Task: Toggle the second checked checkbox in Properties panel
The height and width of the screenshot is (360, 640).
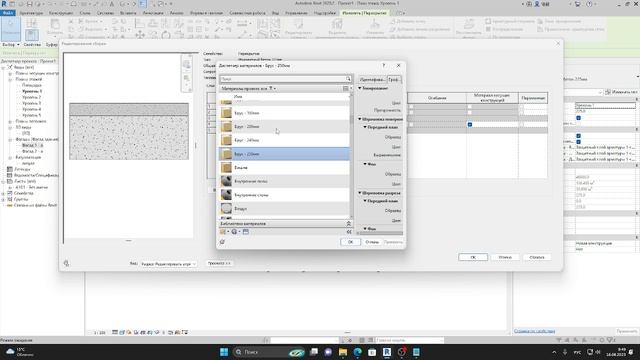Action: (x=578, y=136)
